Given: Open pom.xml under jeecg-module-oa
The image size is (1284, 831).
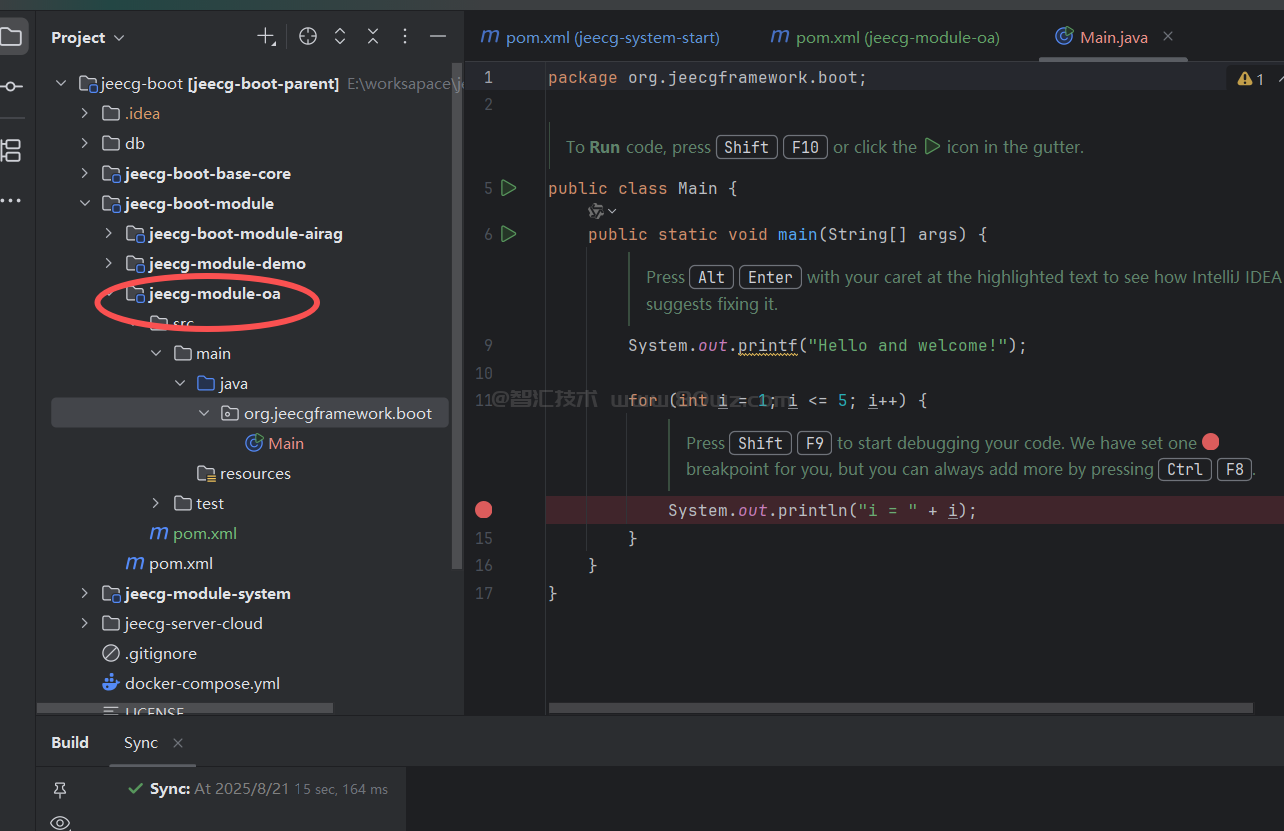Looking at the screenshot, I should coord(193,533).
